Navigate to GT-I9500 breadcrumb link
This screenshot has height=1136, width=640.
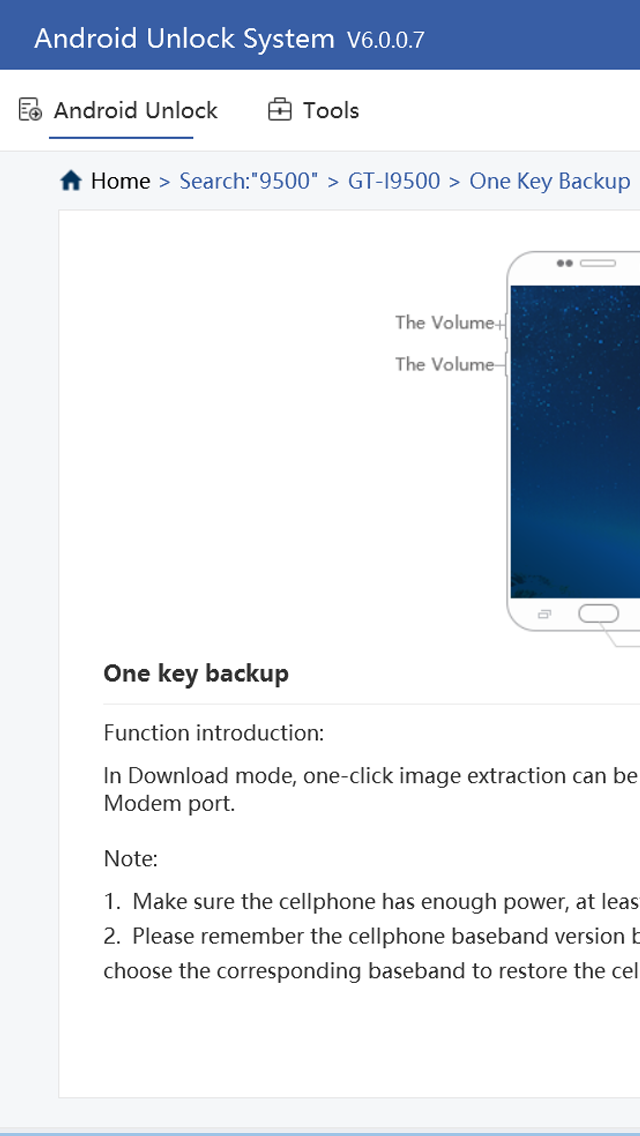coord(394,181)
